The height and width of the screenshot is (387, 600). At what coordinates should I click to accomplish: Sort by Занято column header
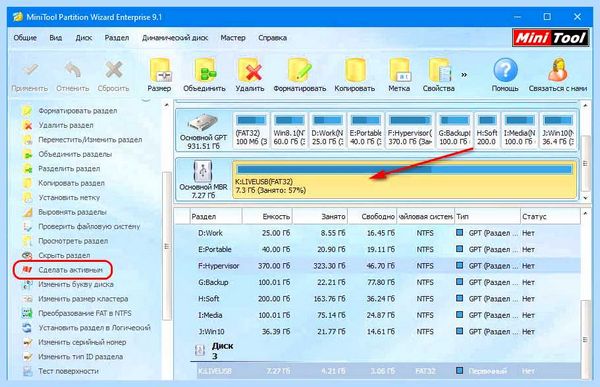(320, 217)
